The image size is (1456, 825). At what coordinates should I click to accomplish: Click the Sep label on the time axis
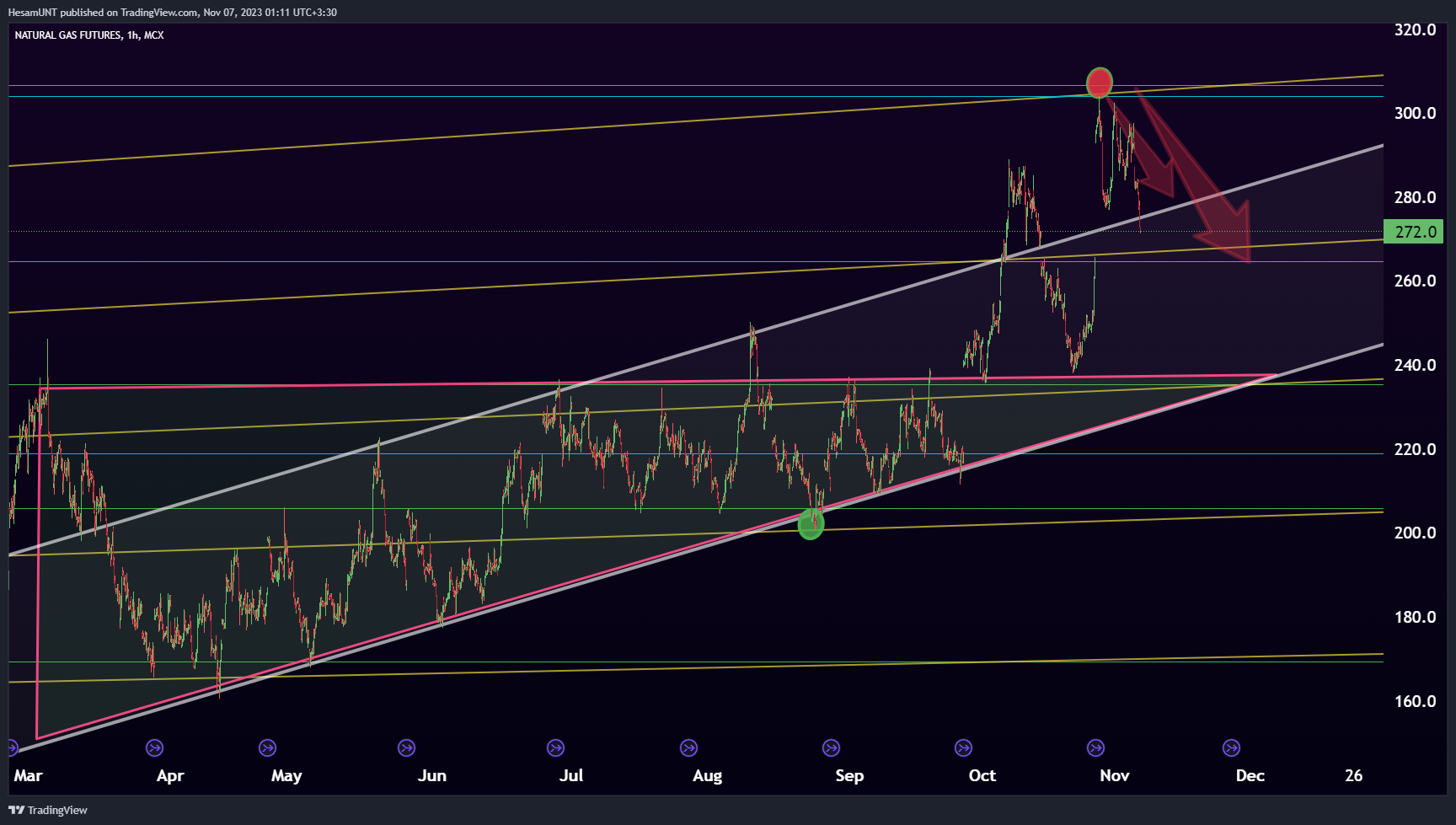point(849,775)
